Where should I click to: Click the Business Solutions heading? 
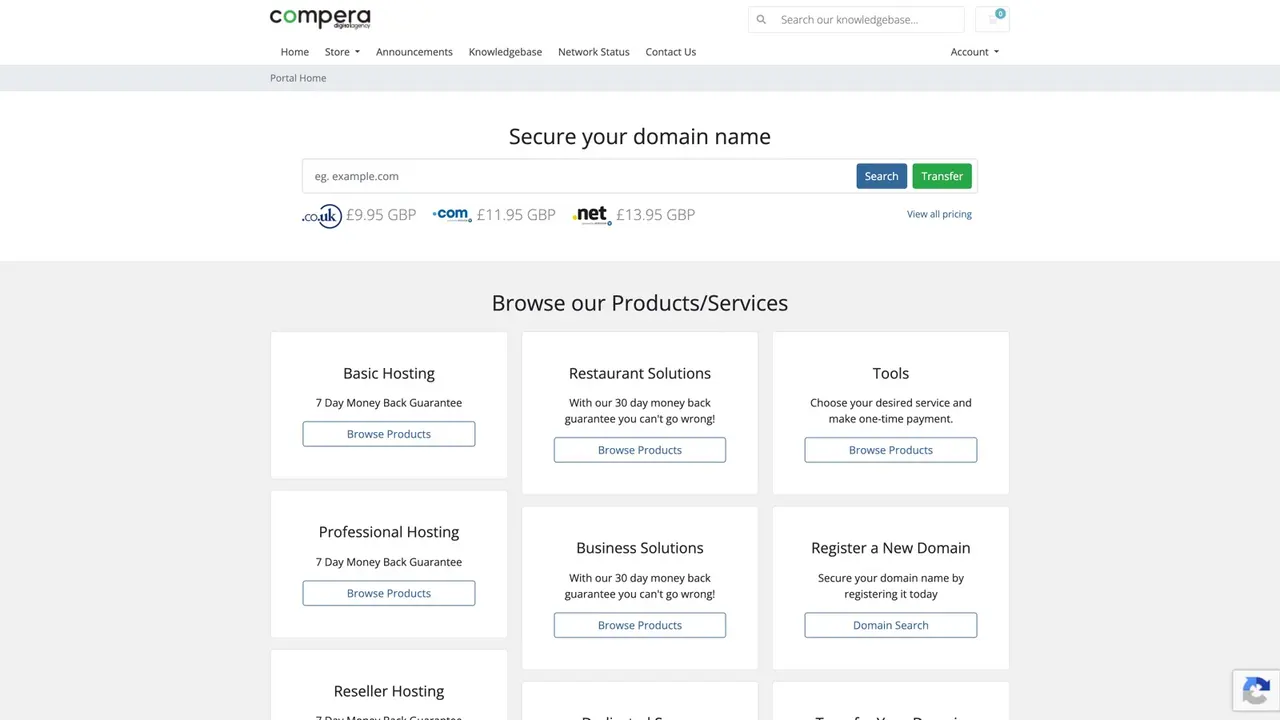coord(640,548)
